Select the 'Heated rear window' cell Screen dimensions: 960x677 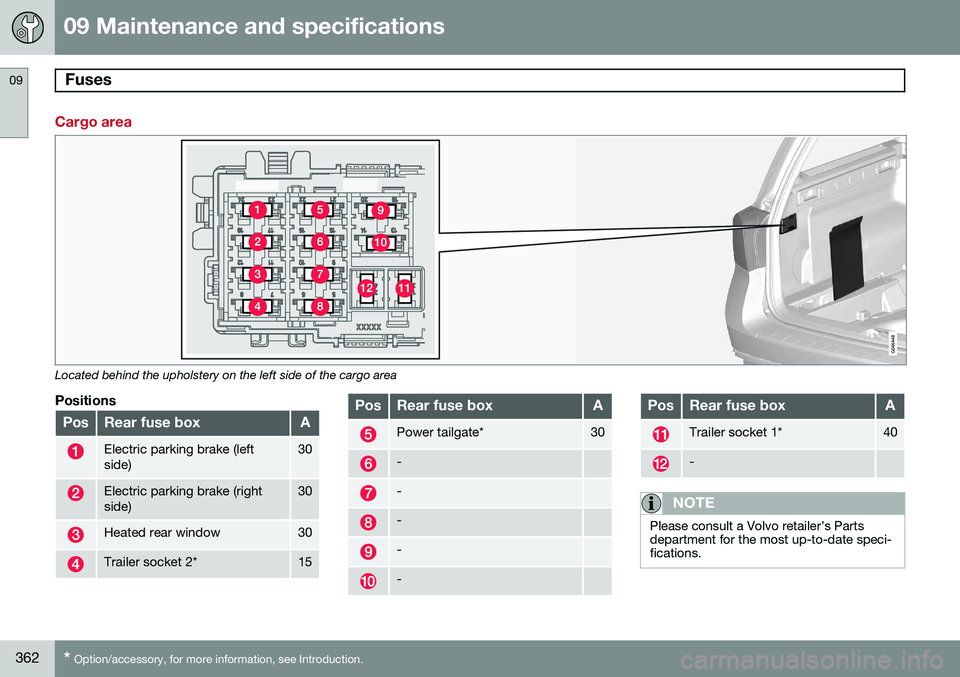[x=193, y=534]
